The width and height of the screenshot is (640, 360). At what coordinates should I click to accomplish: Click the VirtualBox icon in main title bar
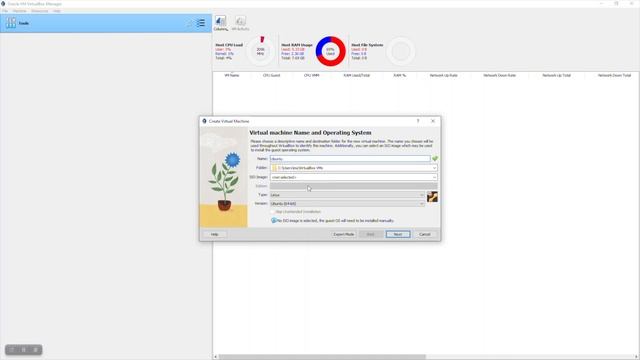coord(3,4)
